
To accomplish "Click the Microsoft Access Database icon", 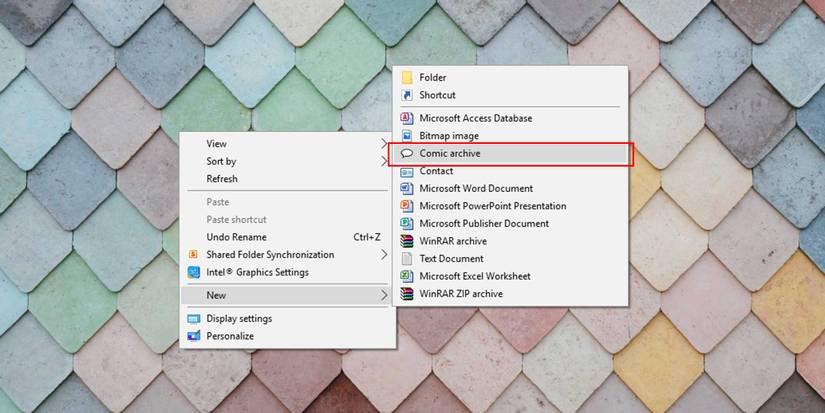I will pyautogui.click(x=407, y=118).
